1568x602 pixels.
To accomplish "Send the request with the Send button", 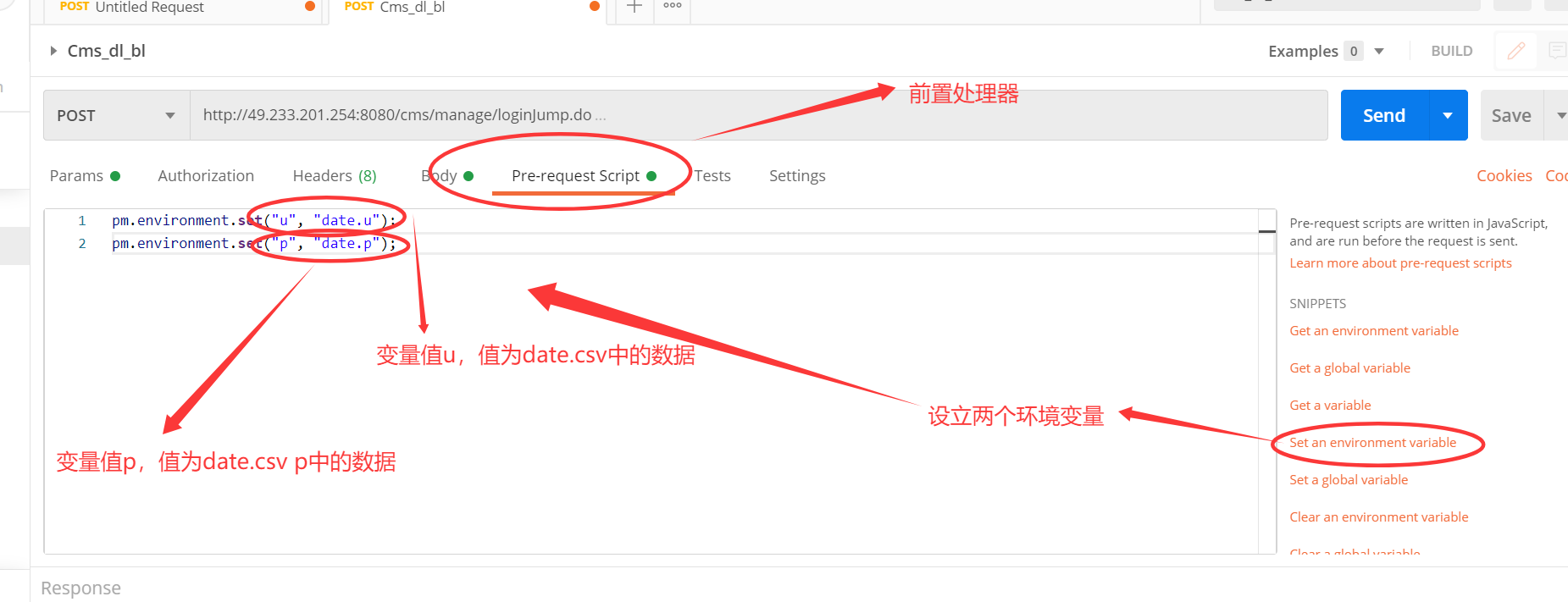I will 1384,115.
